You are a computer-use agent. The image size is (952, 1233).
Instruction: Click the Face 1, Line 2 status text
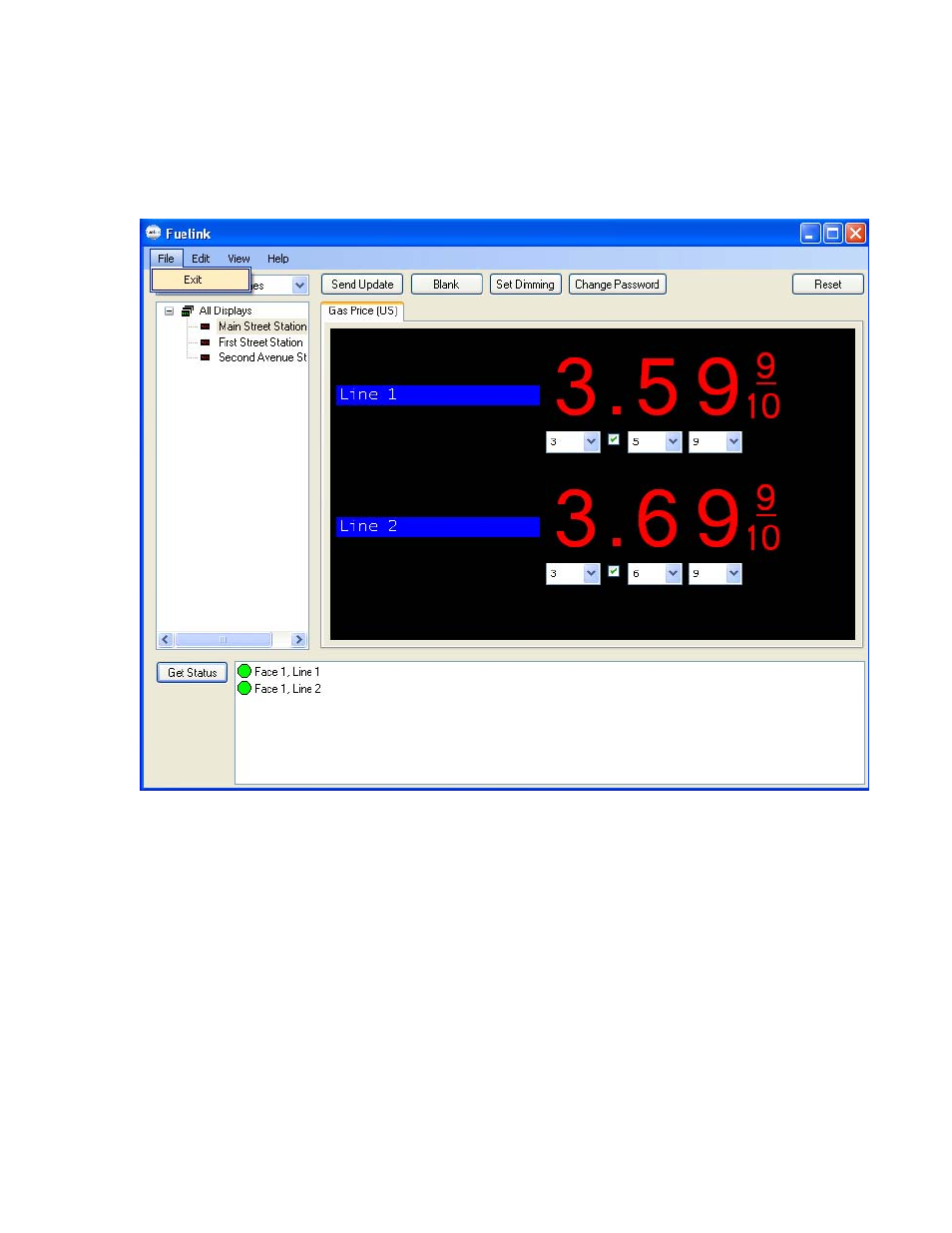pyautogui.click(x=287, y=689)
